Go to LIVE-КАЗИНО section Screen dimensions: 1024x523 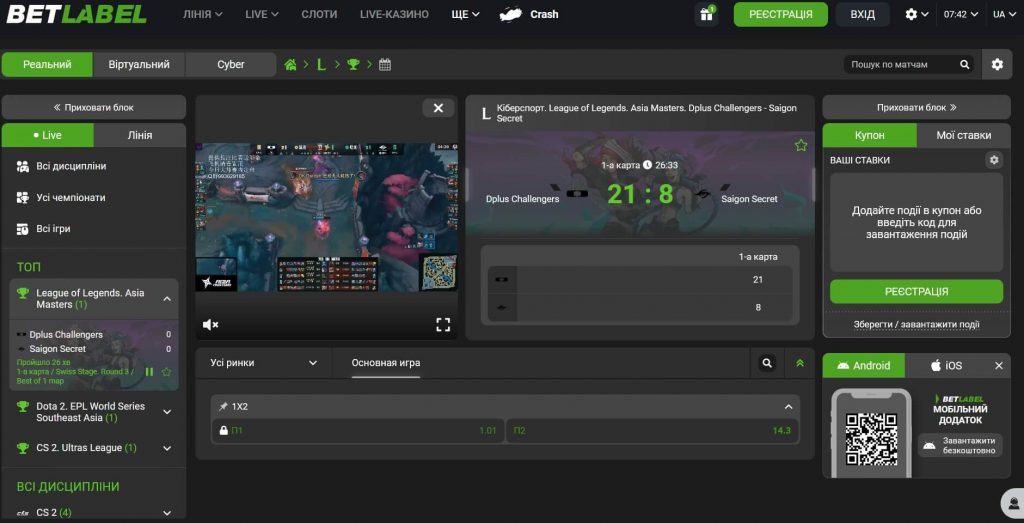tap(394, 14)
